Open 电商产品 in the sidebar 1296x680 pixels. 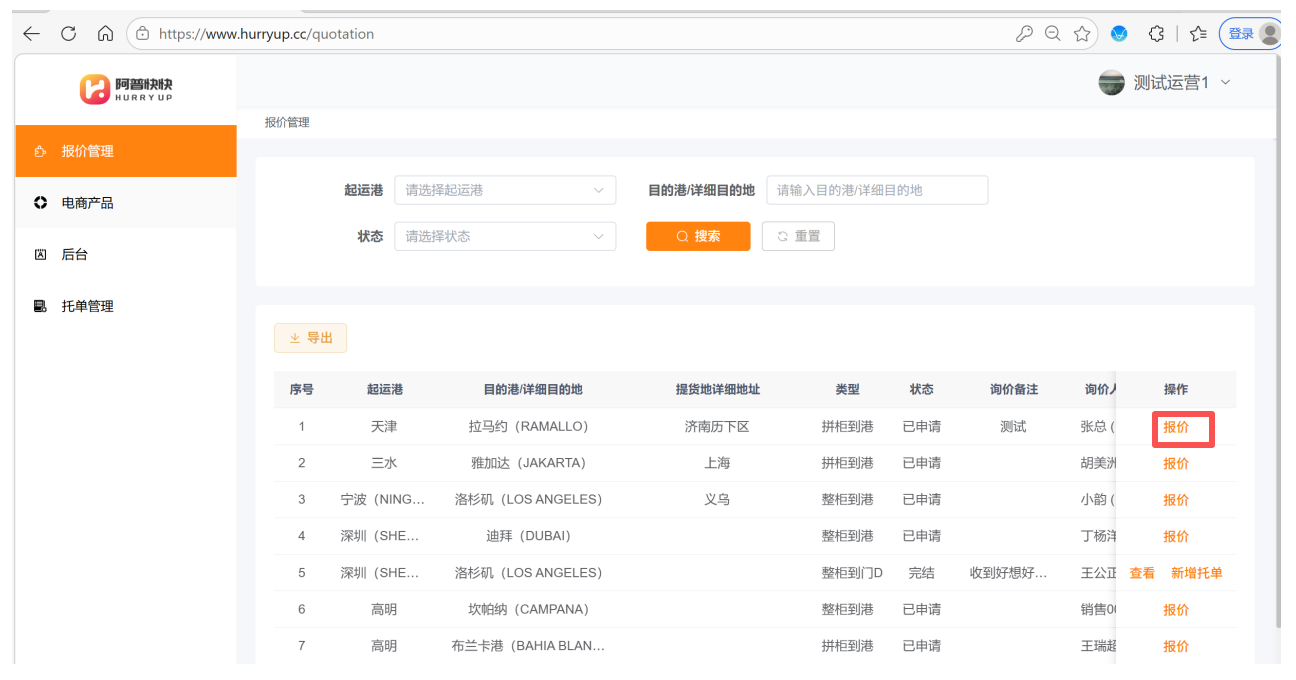pyautogui.click(x=87, y=203)
